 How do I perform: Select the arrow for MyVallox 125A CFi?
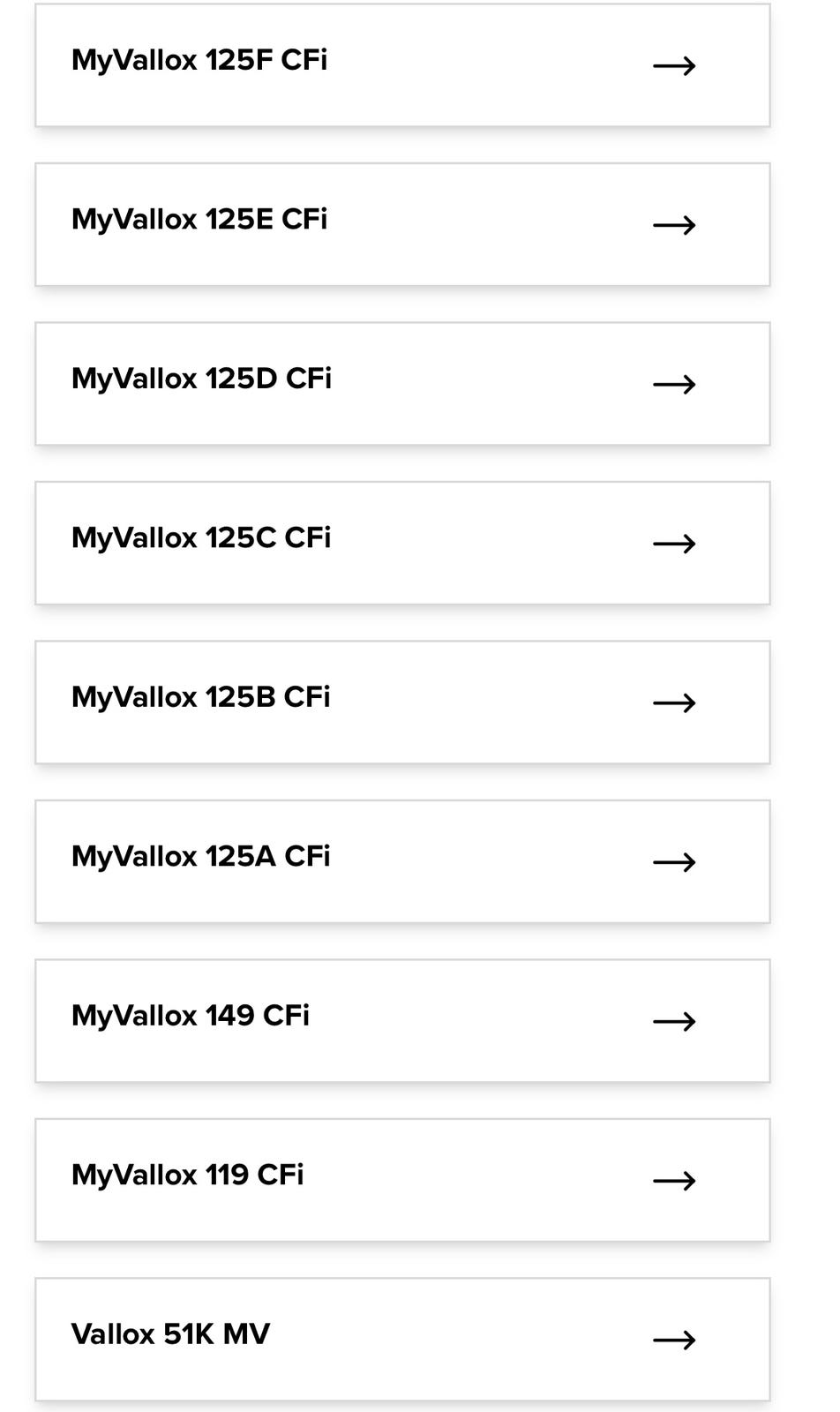pyautogui.click(x=674, y=862)
